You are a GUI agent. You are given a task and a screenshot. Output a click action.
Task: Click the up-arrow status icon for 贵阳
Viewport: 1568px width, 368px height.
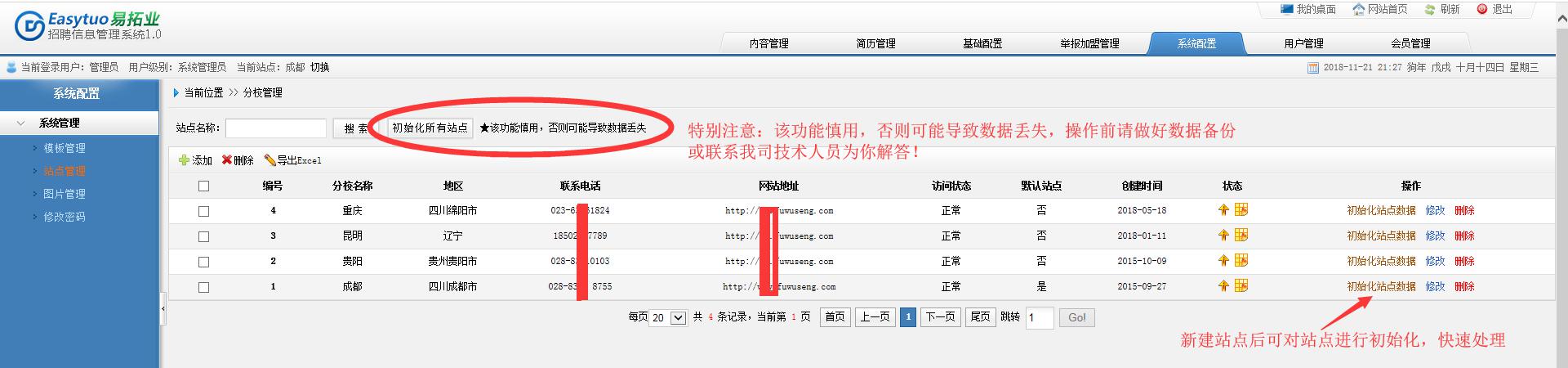coord(1223,261)
